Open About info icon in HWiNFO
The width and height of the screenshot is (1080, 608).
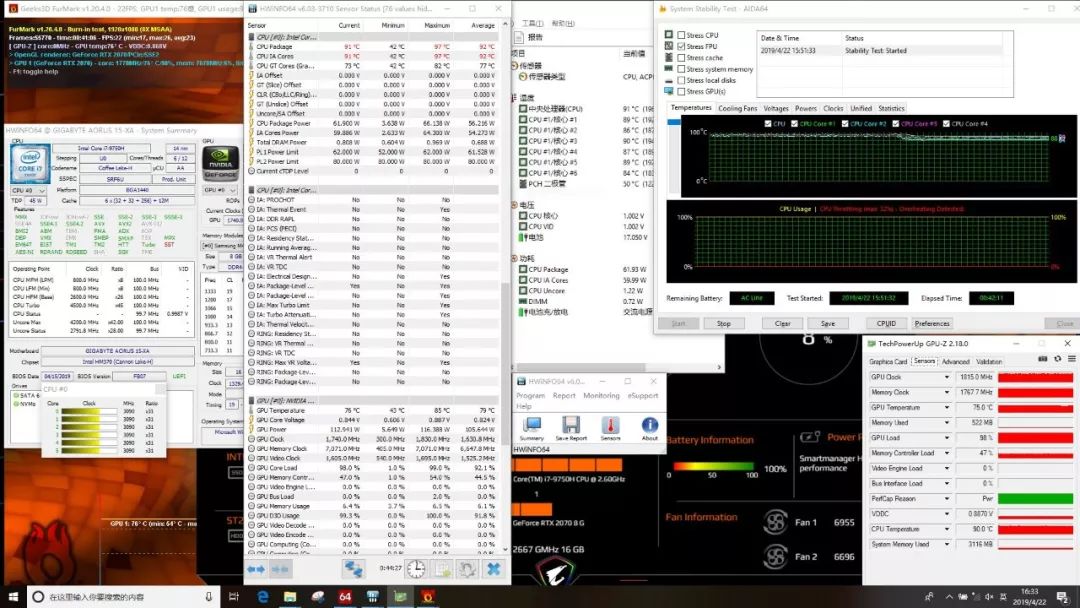[x=650, y=426]
